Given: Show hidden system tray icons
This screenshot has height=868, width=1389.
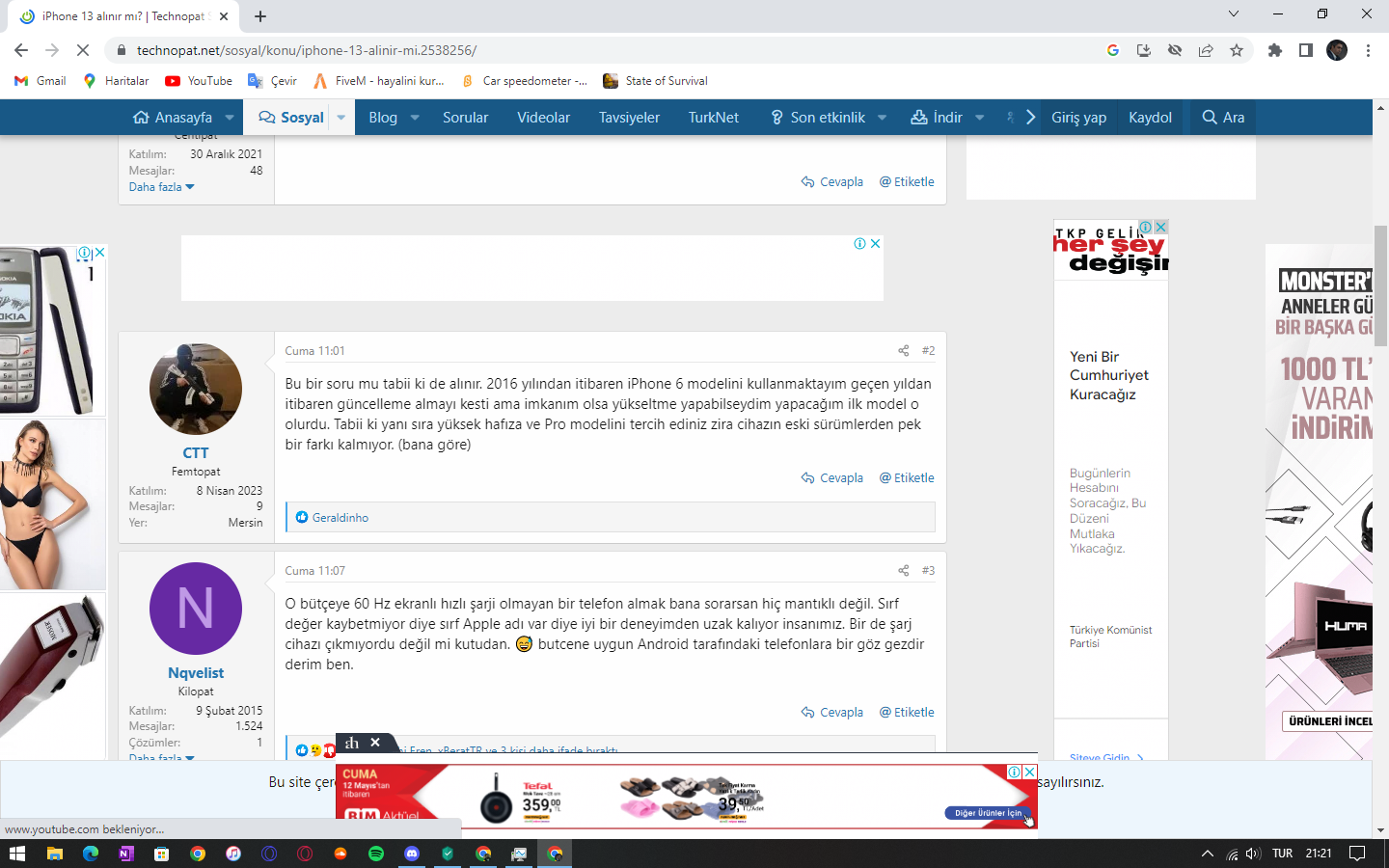Looking at the screenshot, I should [1207, 854].
